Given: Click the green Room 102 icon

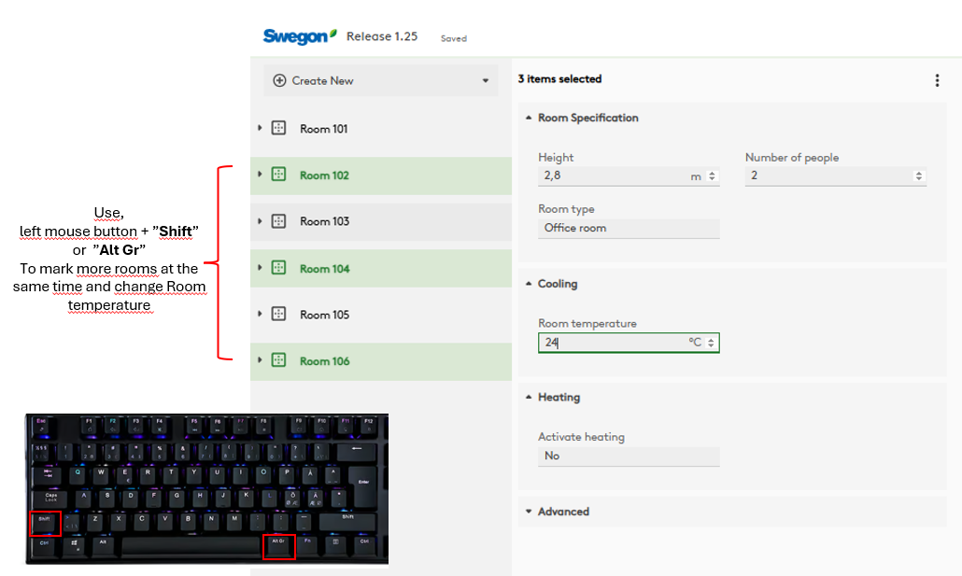Looking at the screenshot, I should (279, 175).
